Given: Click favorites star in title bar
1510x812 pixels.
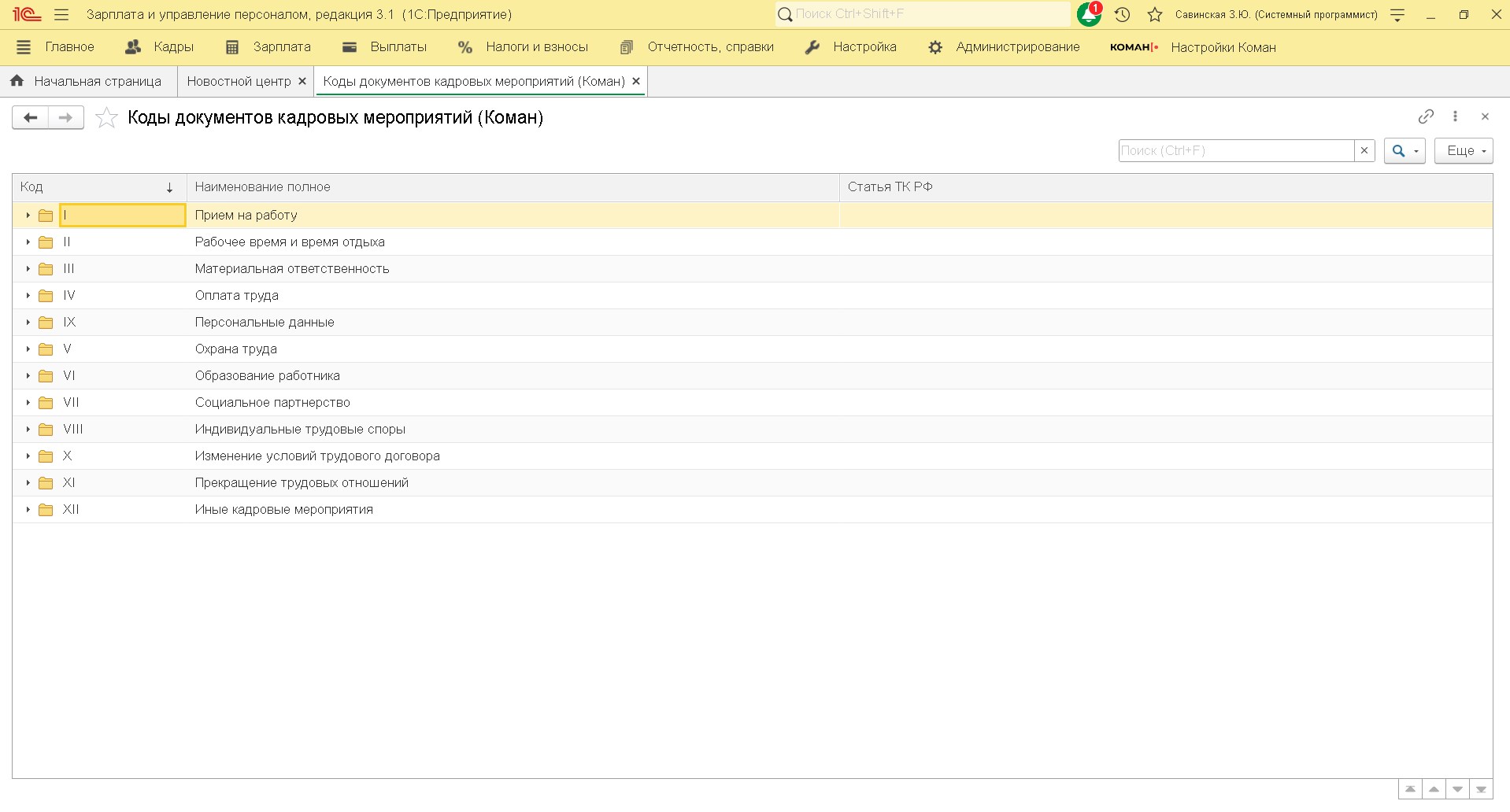Looking at the screenshot, I should tap(1155, 14).
